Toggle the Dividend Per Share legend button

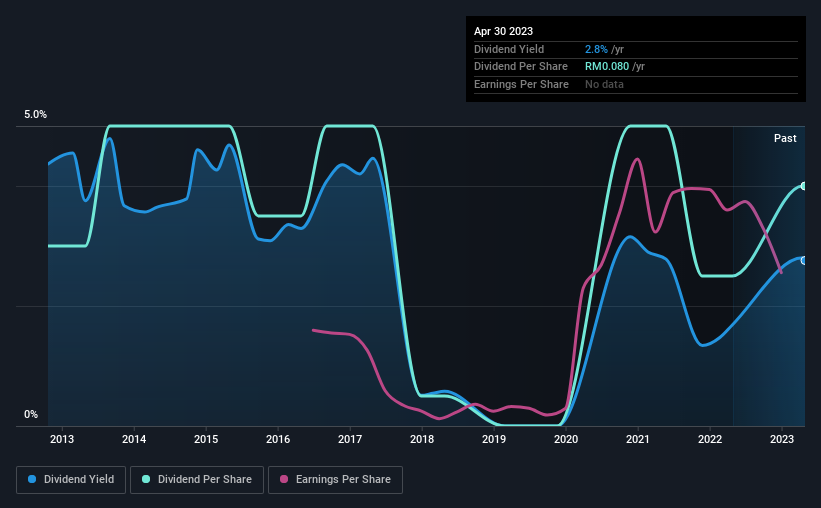coord(197,480)
